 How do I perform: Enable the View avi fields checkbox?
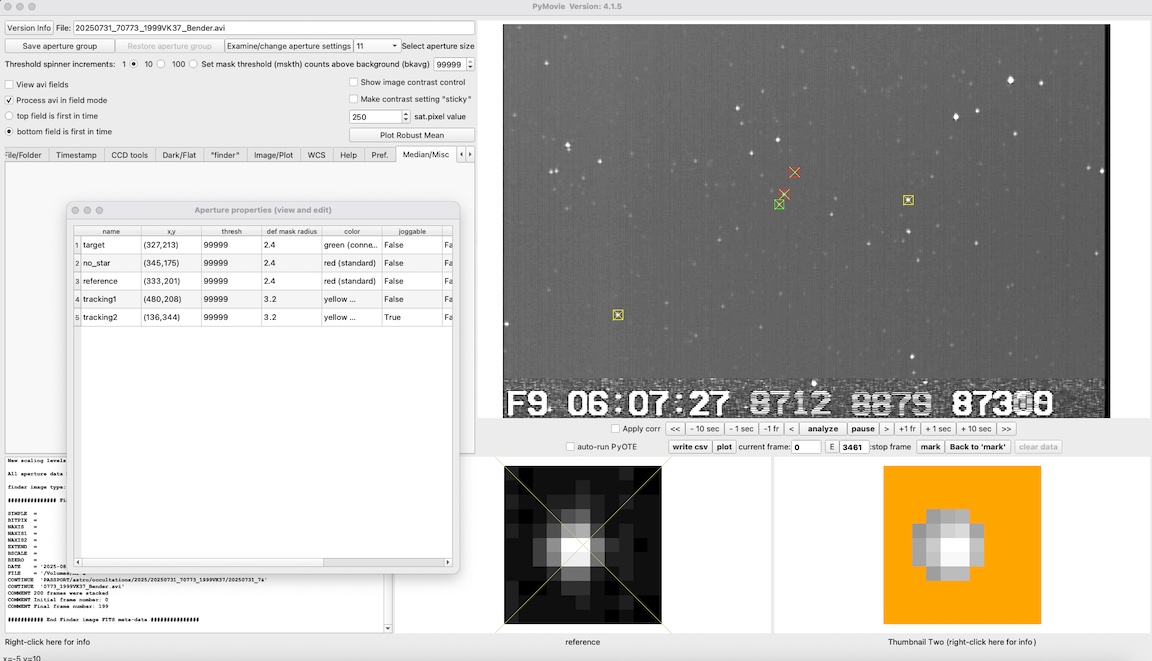(10, 85)
